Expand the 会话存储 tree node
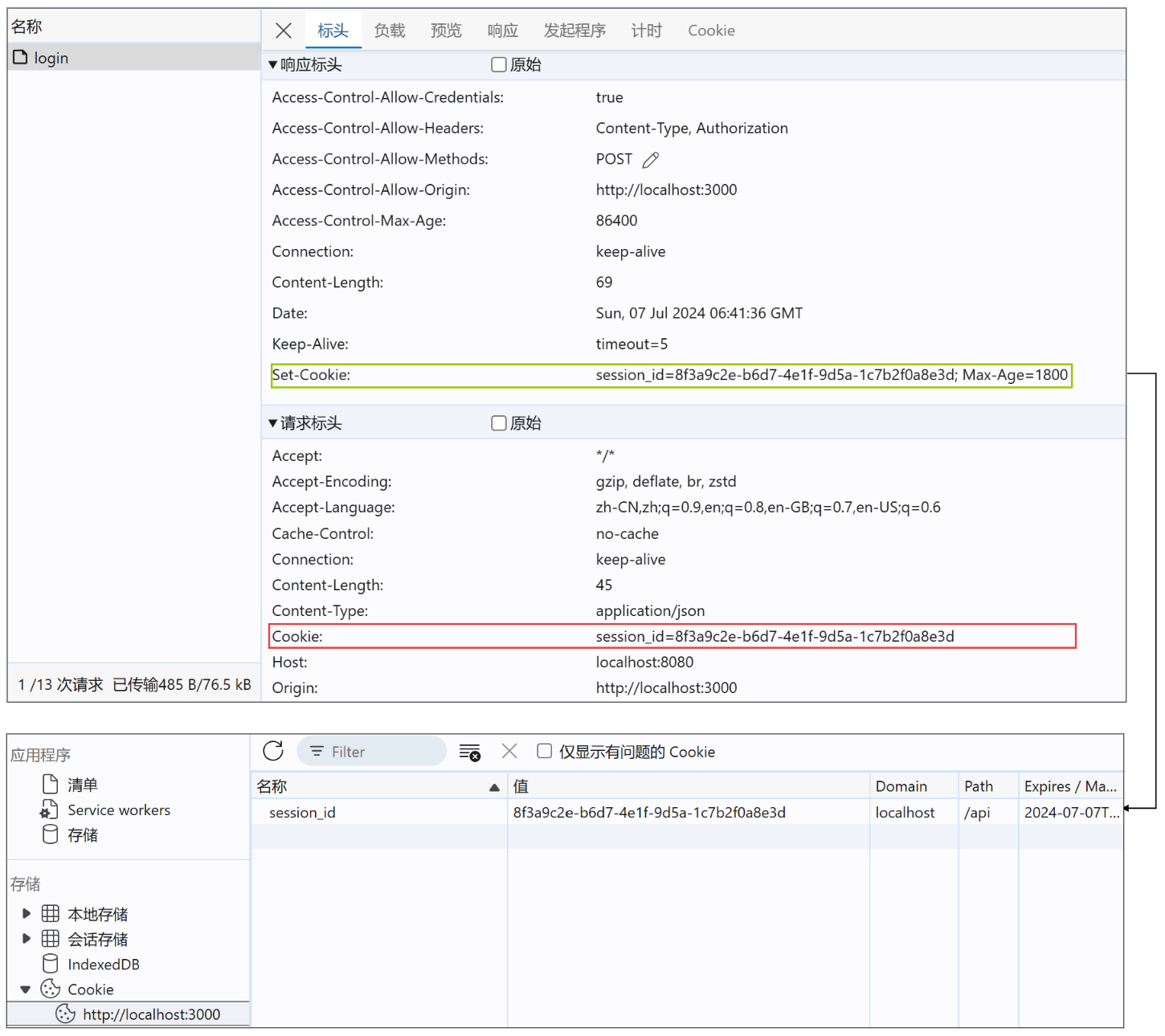The image size is (1165, 1036). (x=27, y=939)
